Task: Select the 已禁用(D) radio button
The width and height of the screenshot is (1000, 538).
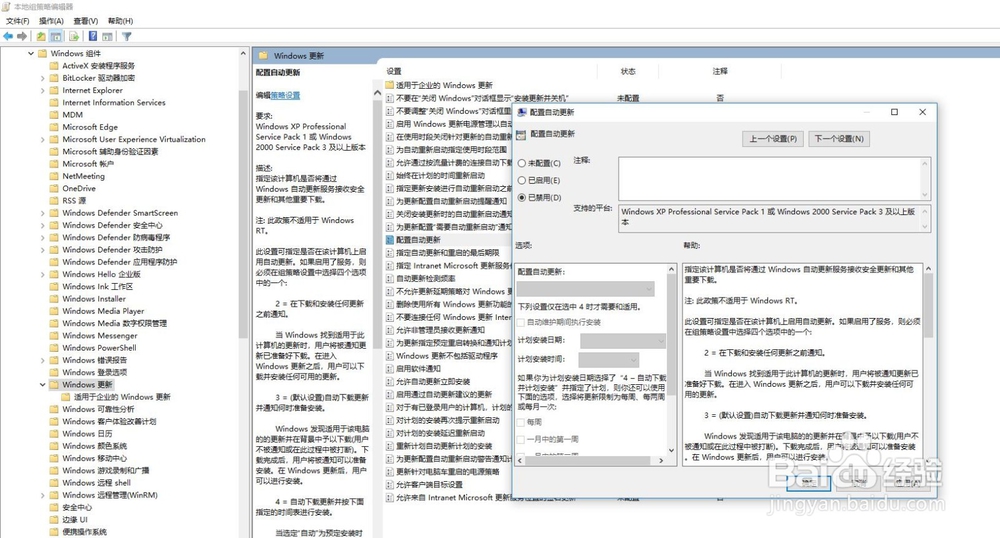Action: coord(522,198)
